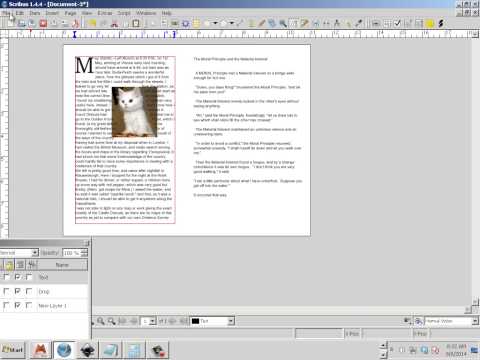Click the calculator icon in taskbar
The height and width of the screenshot is (360, 480).
coord(134,350)
